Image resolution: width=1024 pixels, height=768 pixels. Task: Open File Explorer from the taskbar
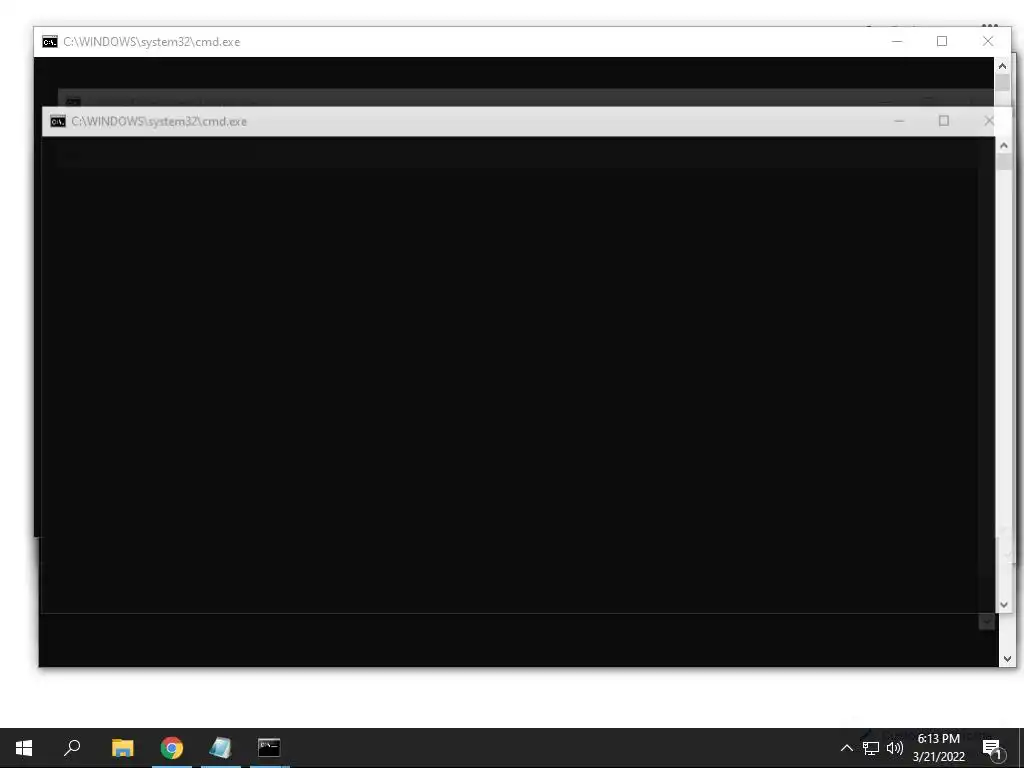(122, 748)
